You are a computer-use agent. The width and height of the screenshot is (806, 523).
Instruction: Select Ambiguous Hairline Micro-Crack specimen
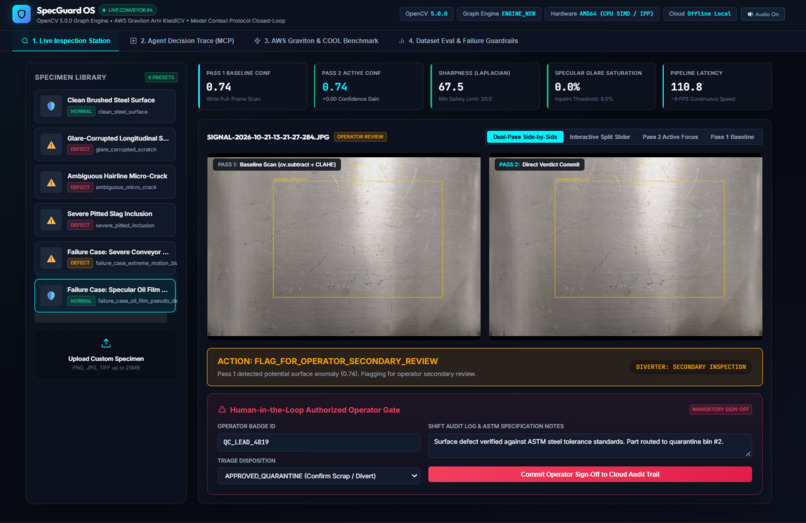point(105,182)
